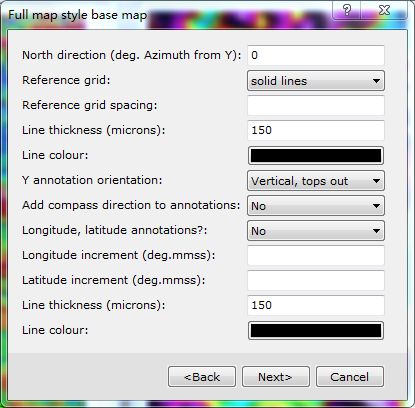The height and width of the screenshot is (408, 415).
Task: Click the Latitude increment input field
Action: coord(316,280)
